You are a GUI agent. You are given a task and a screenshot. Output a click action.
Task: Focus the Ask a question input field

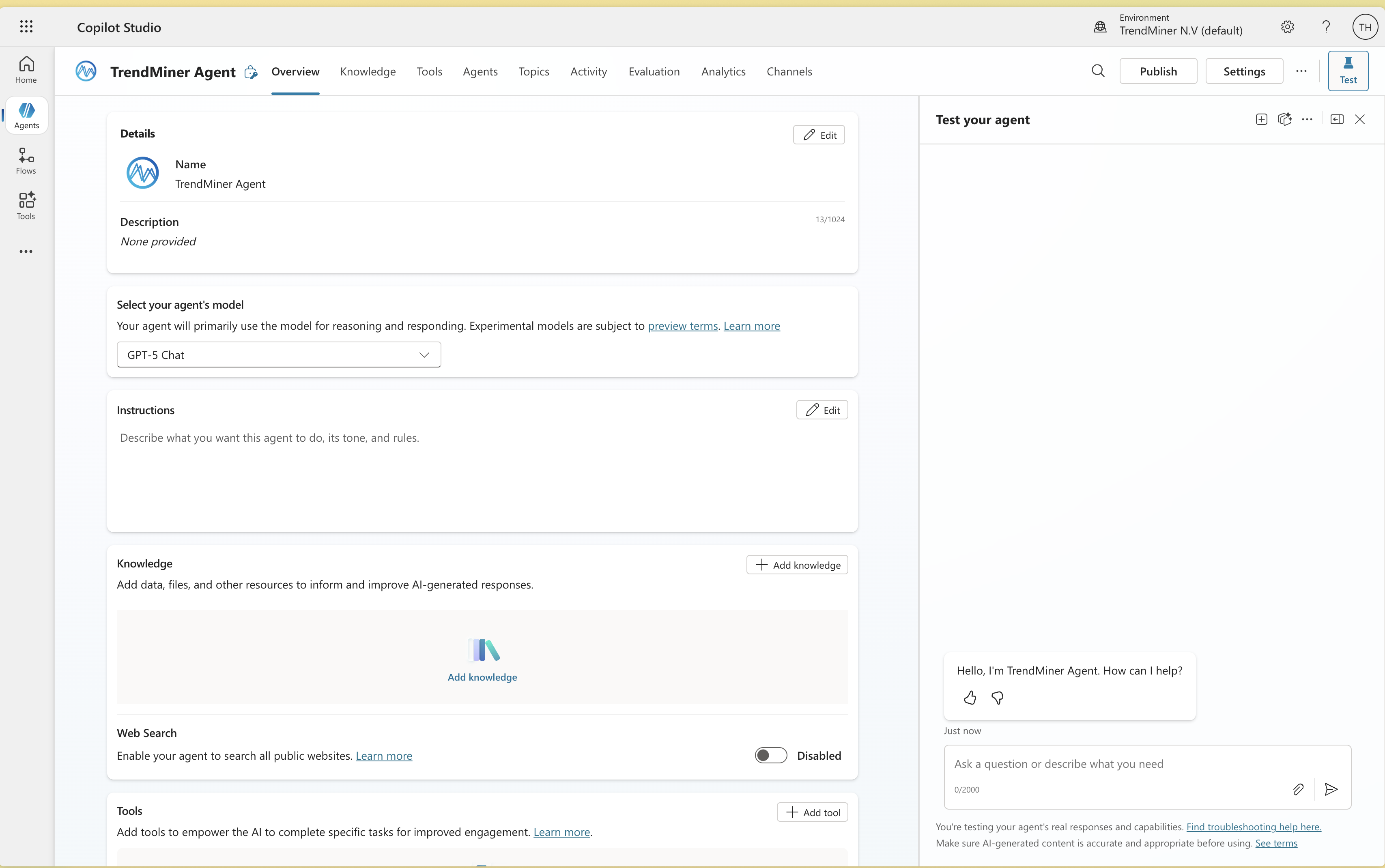tap(1147, 764)
